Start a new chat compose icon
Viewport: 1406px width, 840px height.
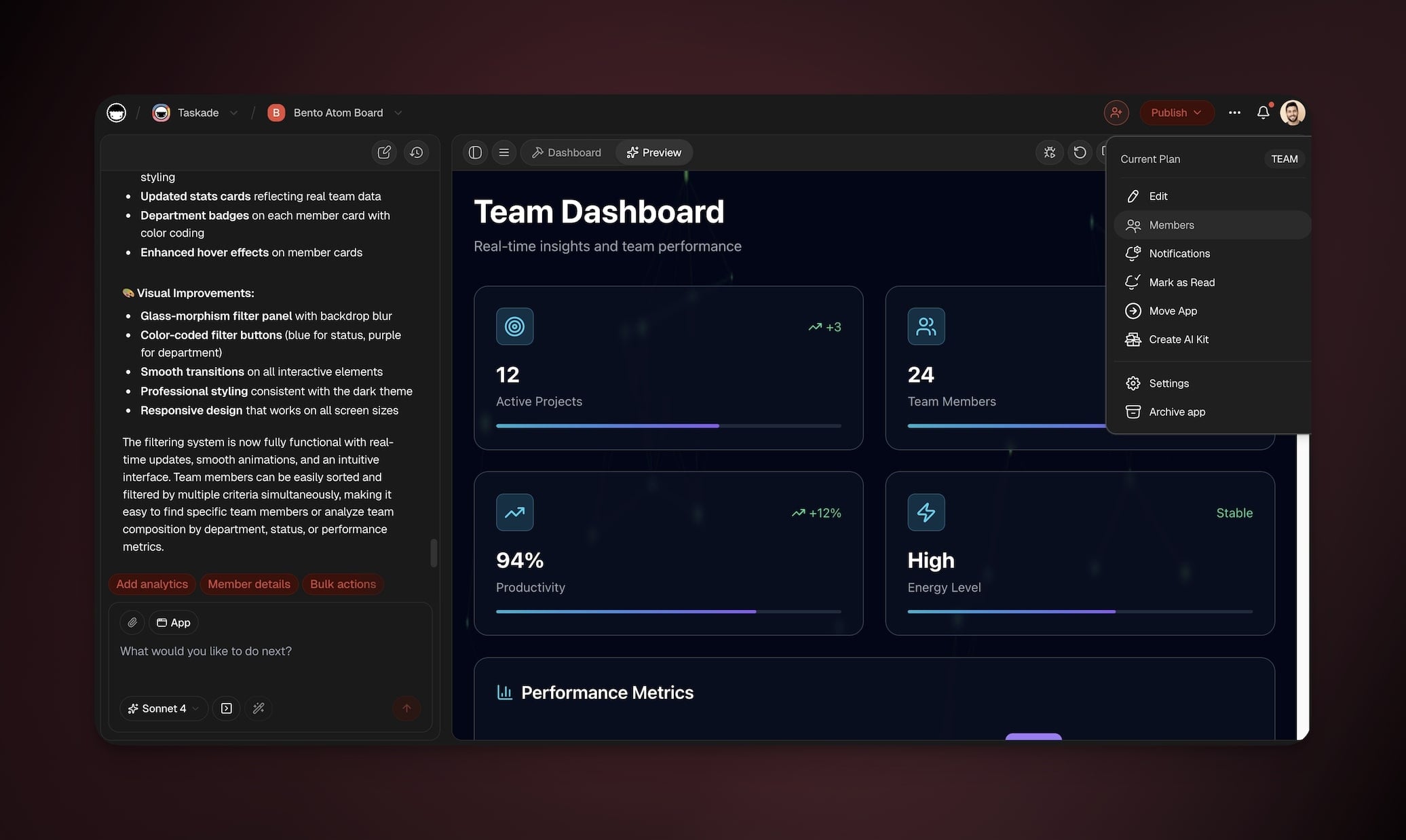384,152
